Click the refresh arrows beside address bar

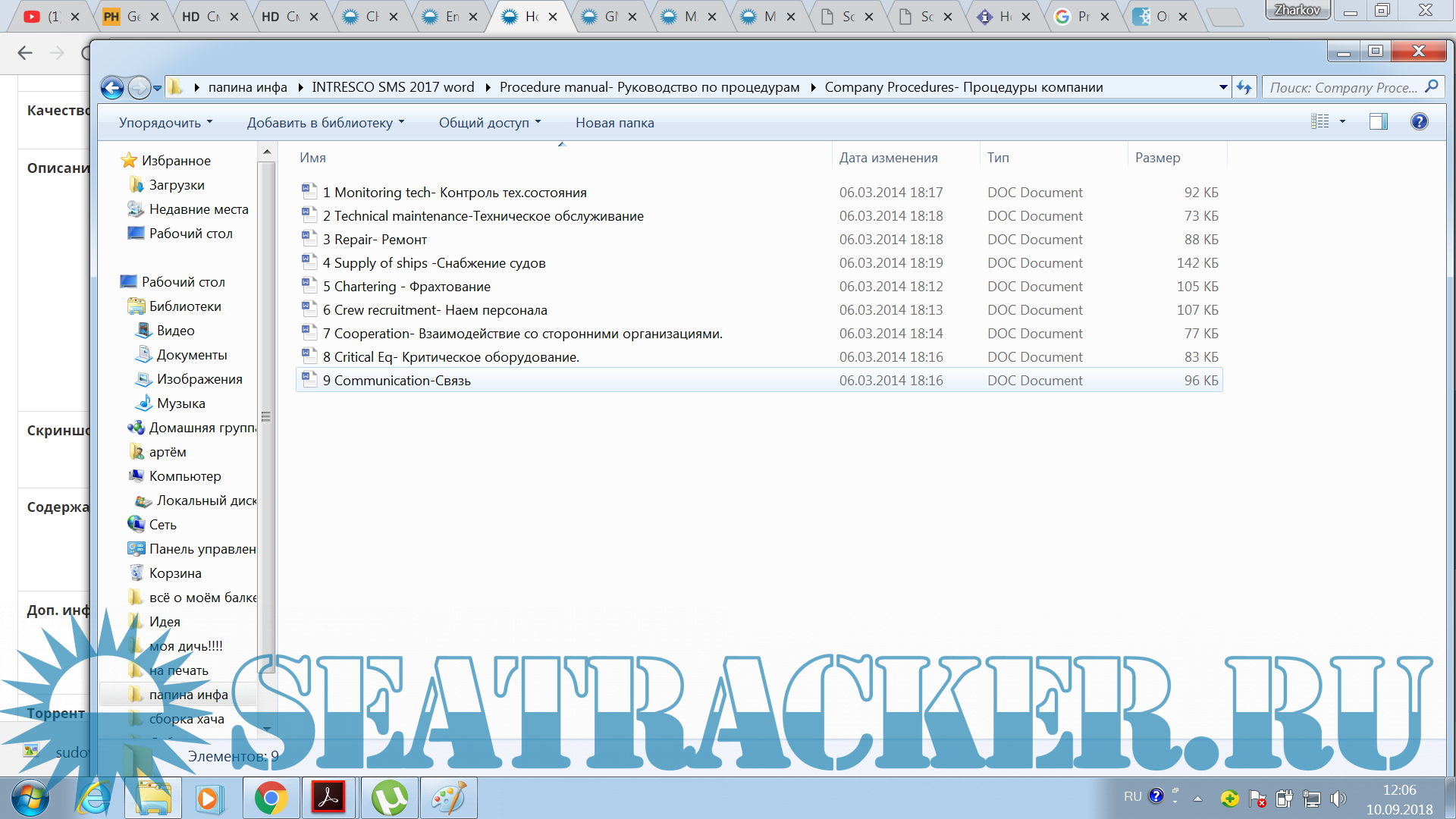tap(1244, 88)
